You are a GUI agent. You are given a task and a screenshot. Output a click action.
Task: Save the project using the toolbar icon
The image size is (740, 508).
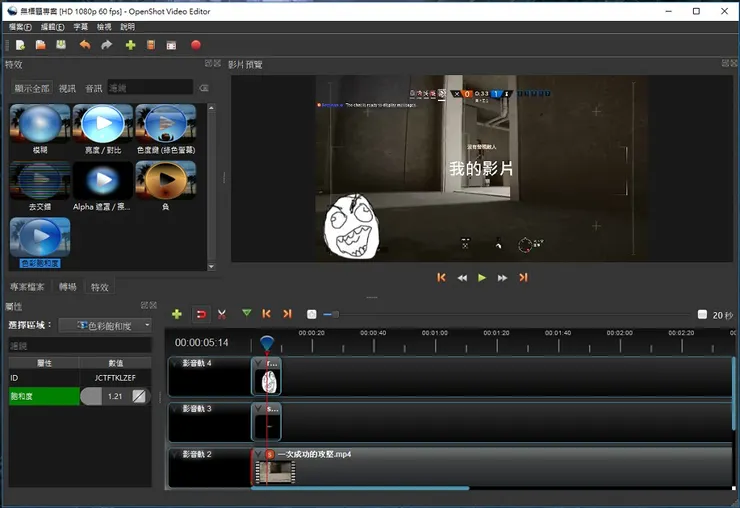click(61, 45)
